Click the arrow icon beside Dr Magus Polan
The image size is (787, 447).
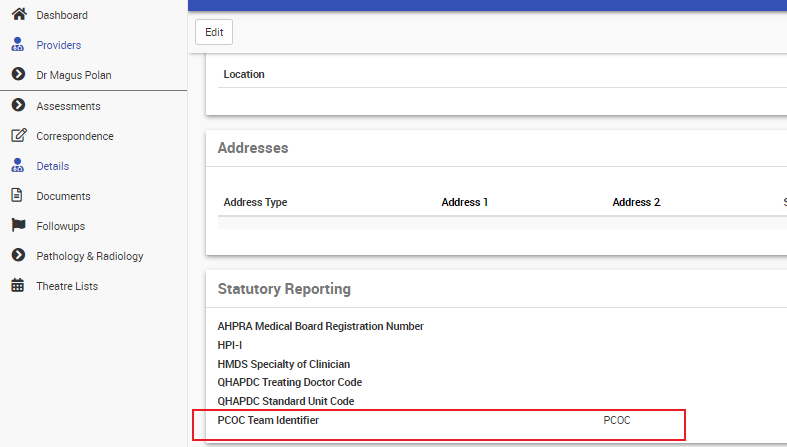pos(18,74)
